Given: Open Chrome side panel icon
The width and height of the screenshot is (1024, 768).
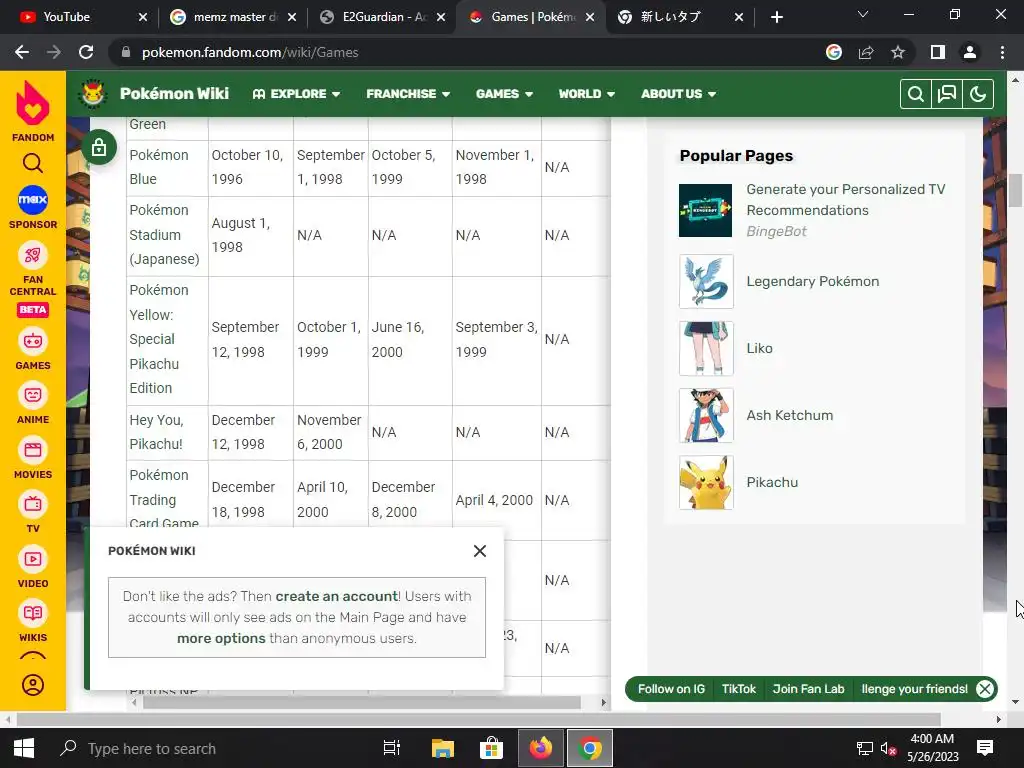Looking at the screenshot, I should 938,52.
